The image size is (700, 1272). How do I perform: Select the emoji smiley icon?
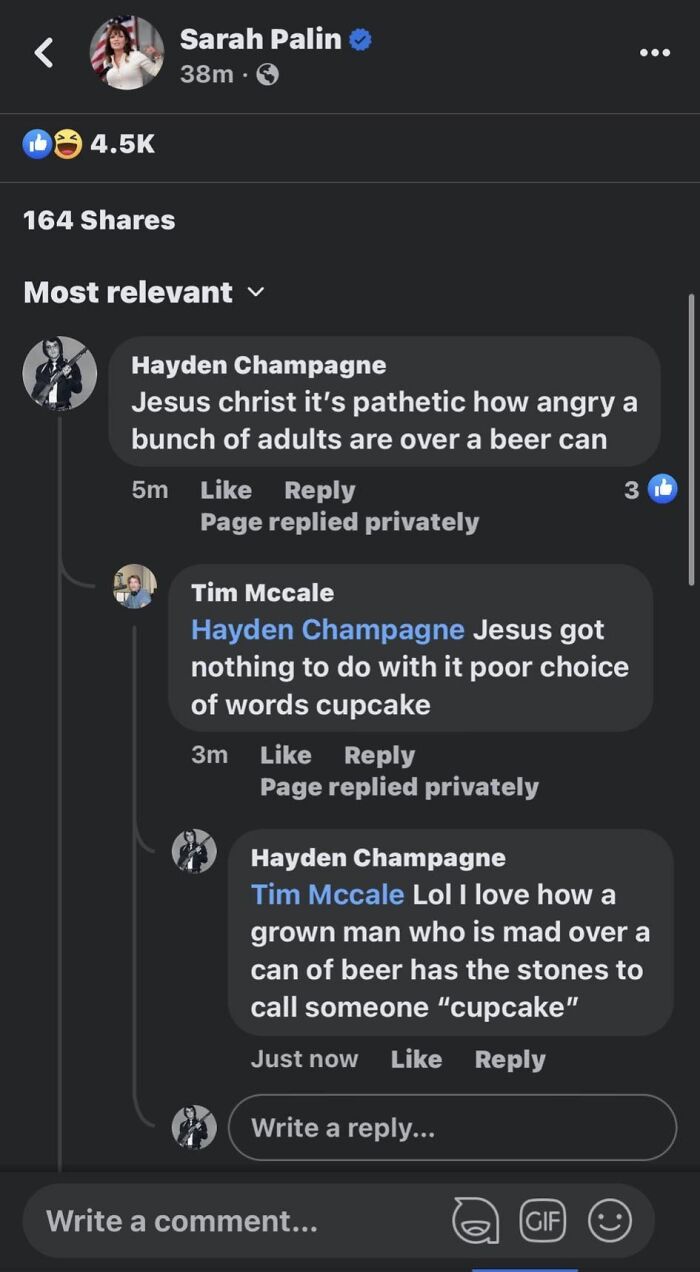click(610, 1219)
